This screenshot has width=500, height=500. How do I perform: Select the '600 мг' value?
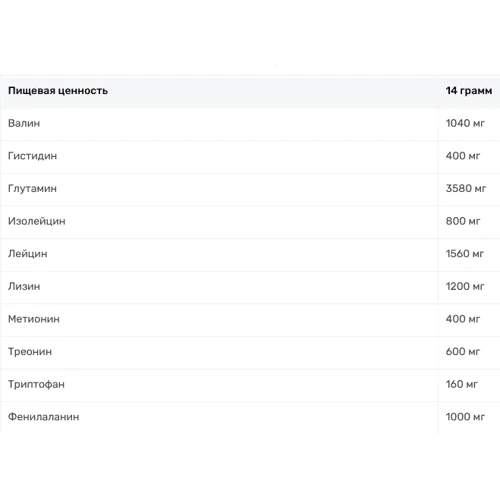[x=463, y=352]
